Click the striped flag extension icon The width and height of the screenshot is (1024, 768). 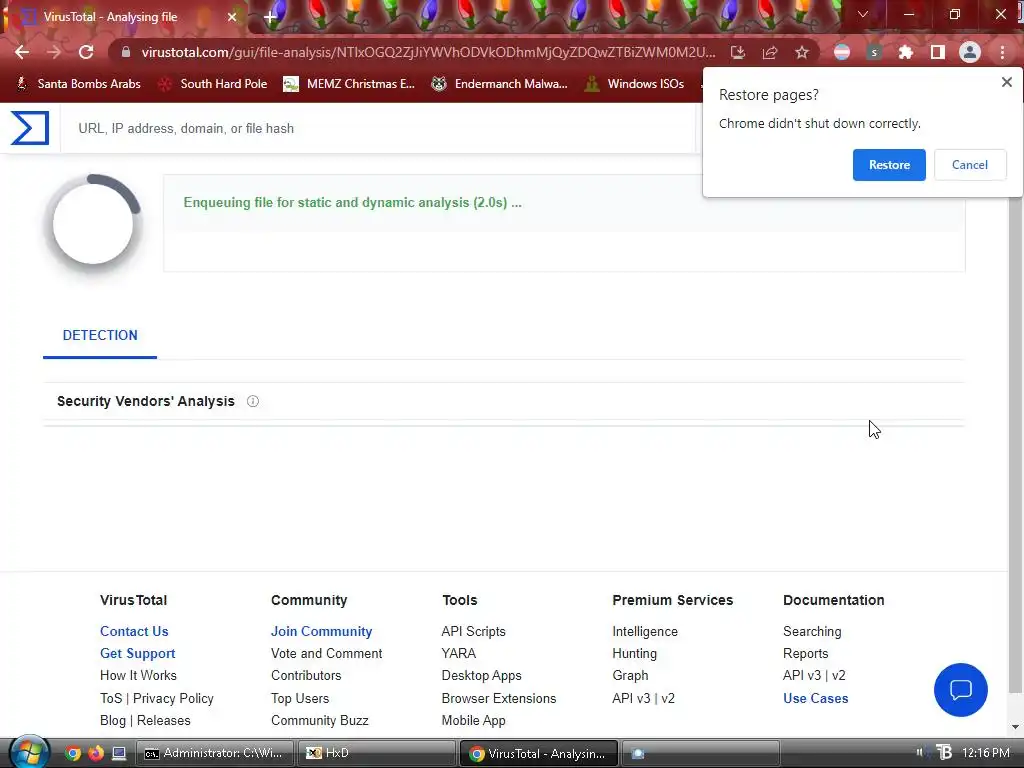click(842, 52)
